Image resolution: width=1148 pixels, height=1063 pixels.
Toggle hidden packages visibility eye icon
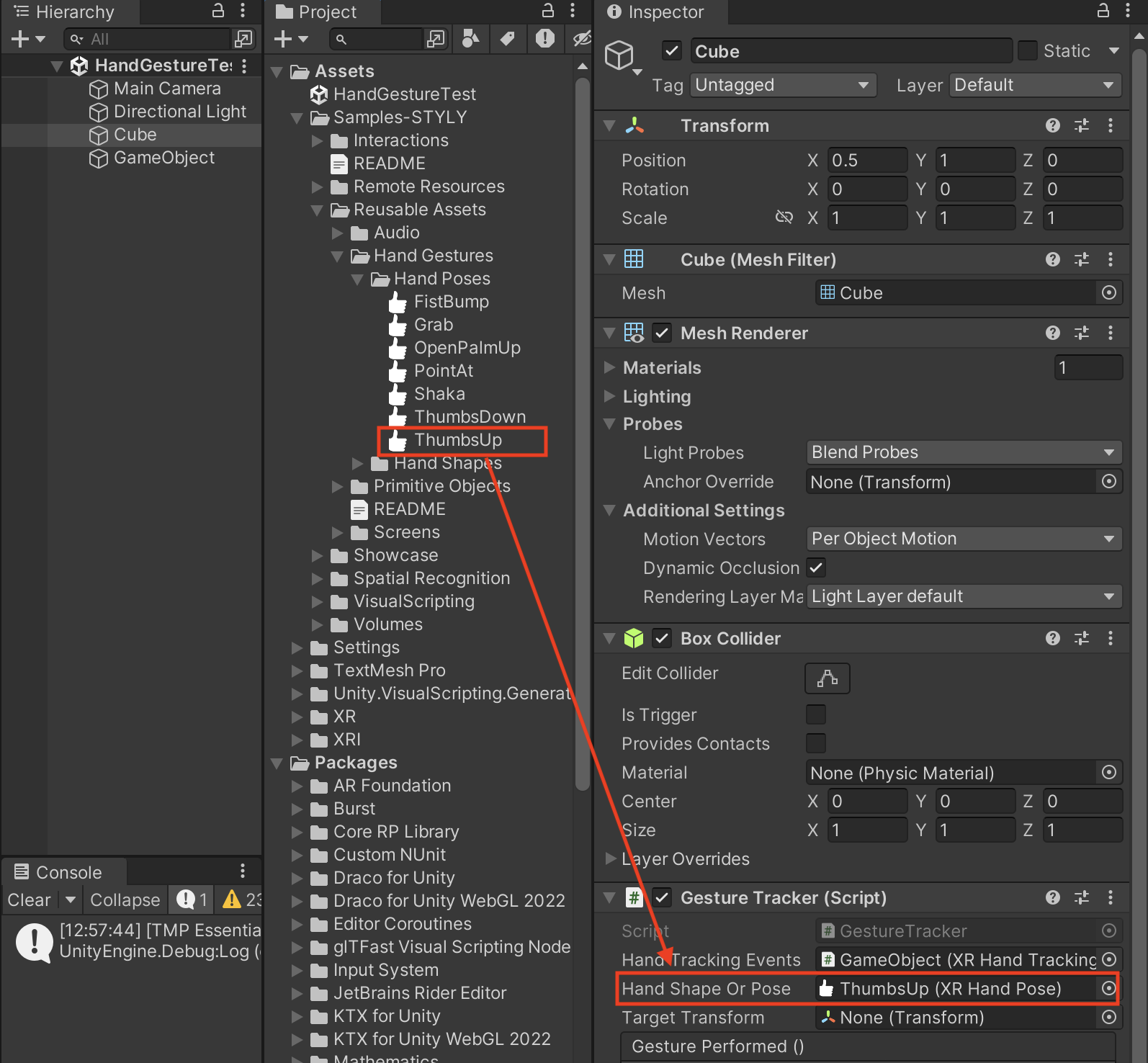click(581, 39)
